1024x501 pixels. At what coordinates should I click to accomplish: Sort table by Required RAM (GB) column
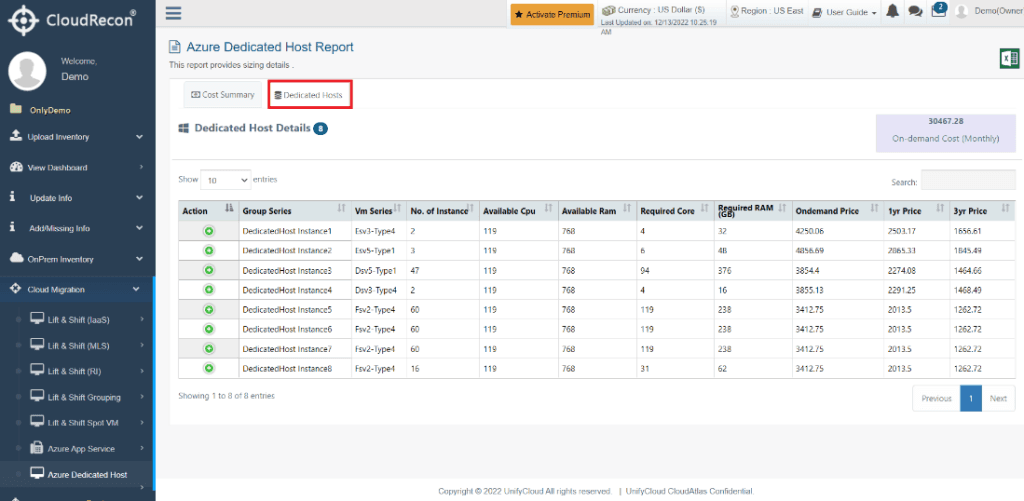tap(752, 210)
